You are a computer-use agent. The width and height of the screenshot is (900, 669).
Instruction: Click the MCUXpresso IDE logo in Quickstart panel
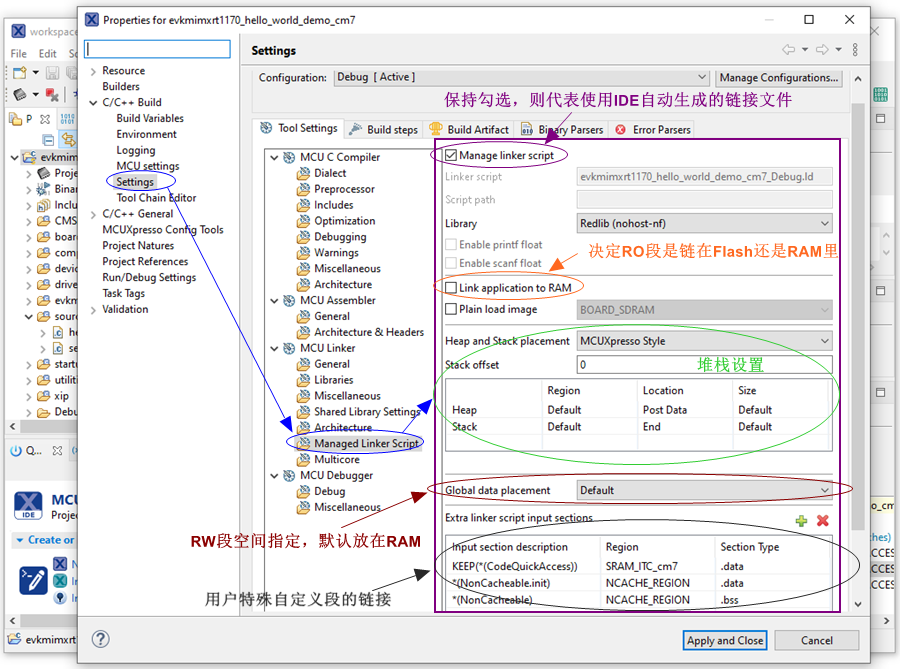point(28,505)
